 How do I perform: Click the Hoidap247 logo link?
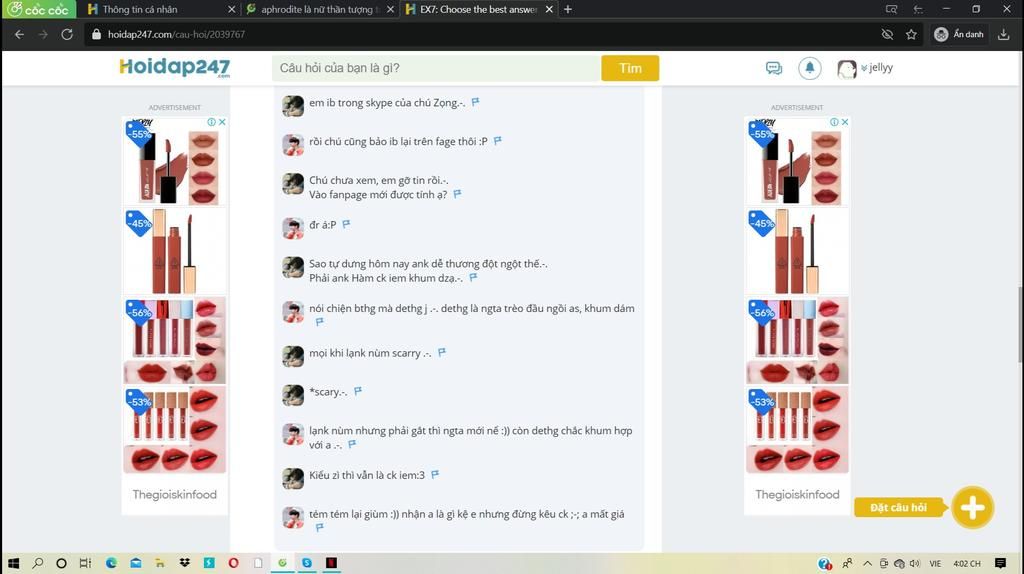click(174, 68)
